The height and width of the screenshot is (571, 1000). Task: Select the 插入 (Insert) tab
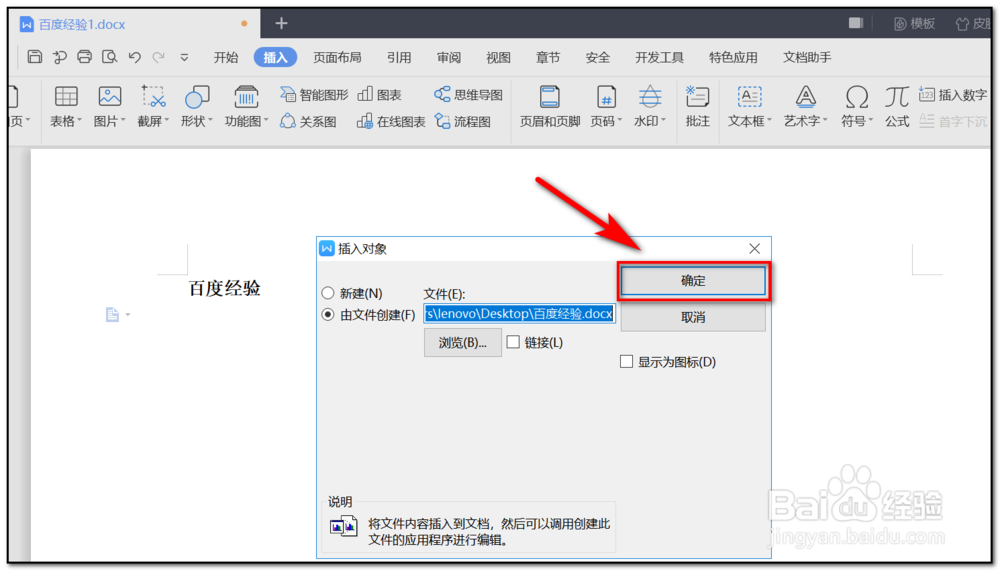[x=276, y=57]
